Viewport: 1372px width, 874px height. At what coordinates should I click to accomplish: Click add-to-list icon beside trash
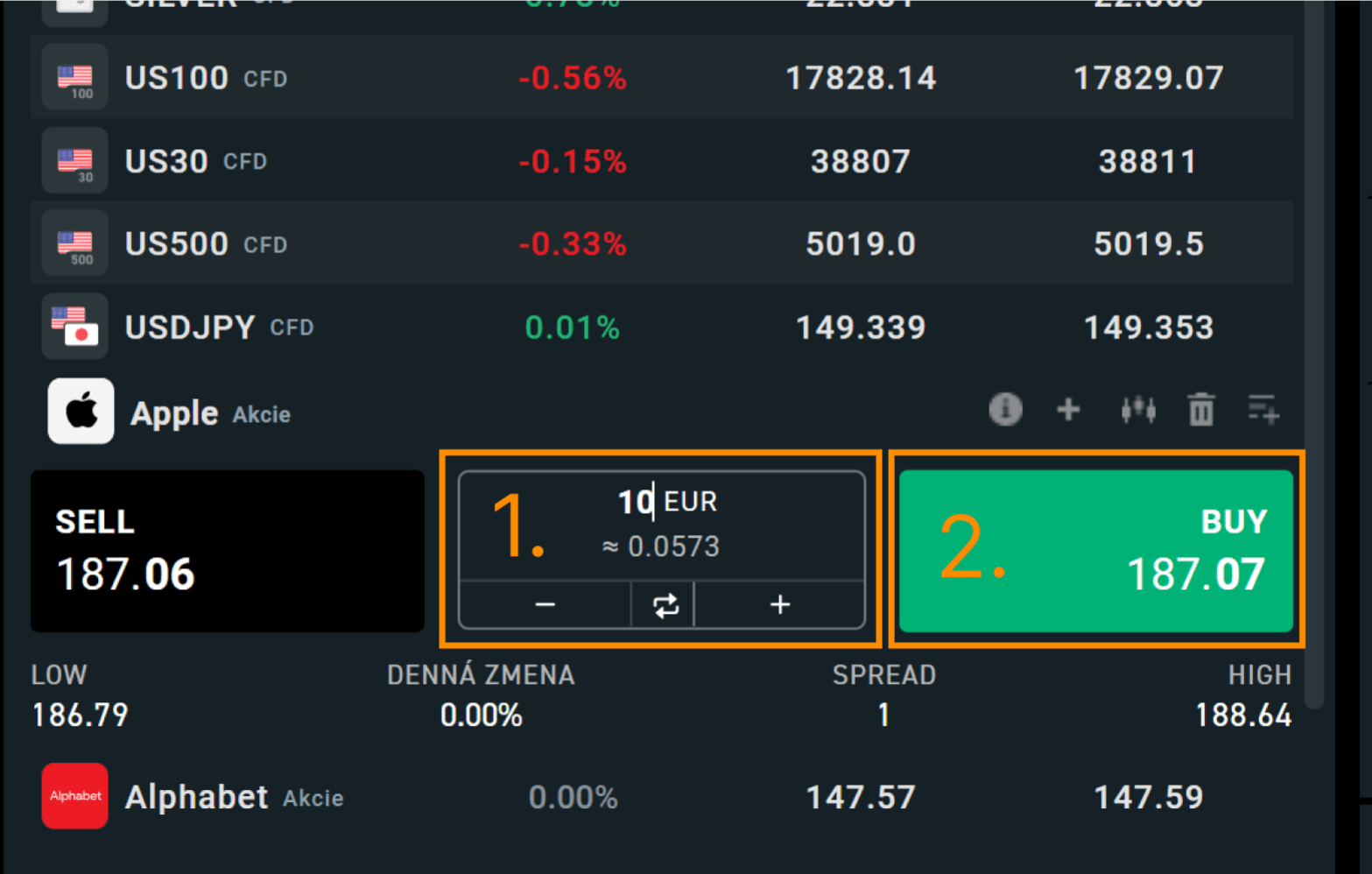(1263, 409)
